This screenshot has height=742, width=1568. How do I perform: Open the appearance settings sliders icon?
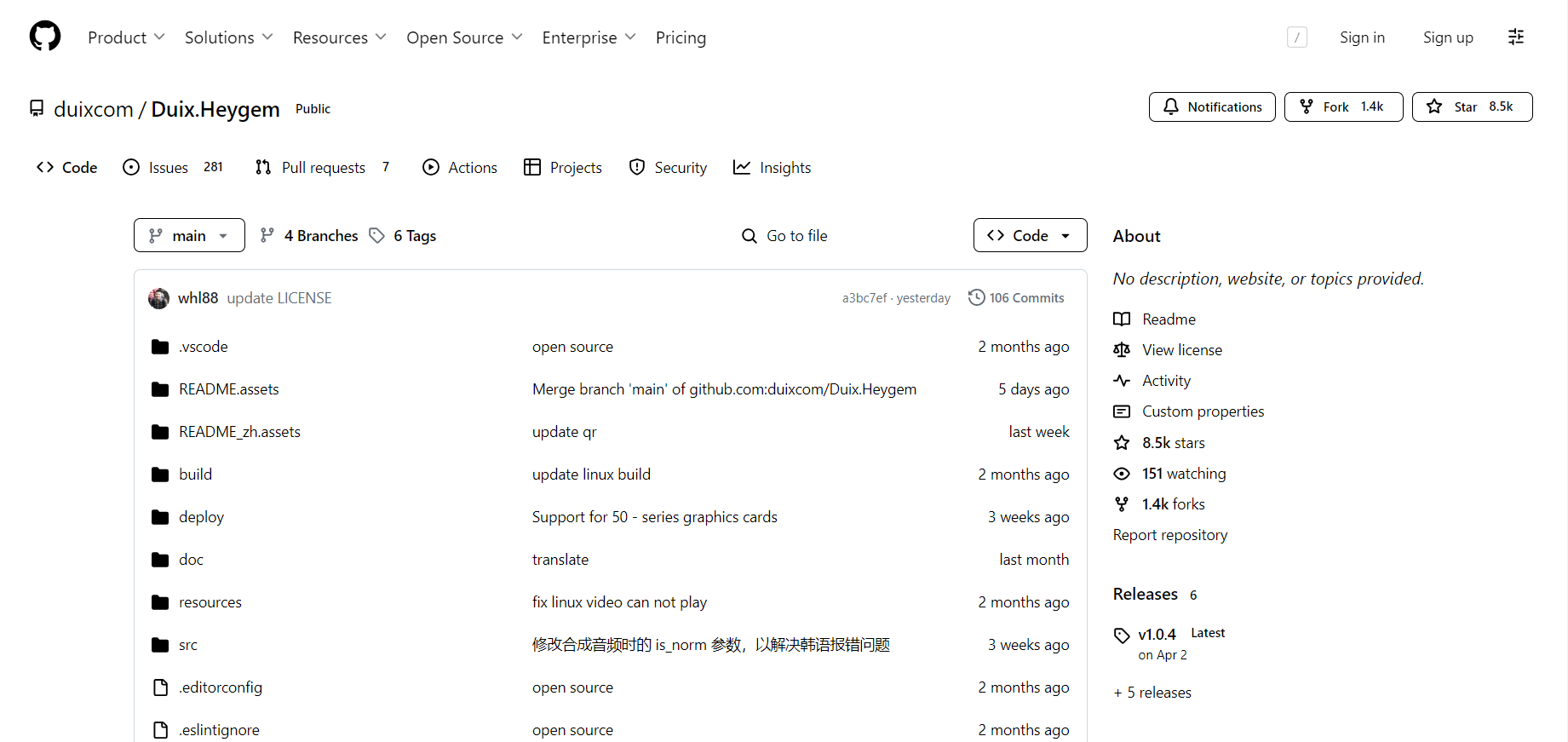point(1516,37)
